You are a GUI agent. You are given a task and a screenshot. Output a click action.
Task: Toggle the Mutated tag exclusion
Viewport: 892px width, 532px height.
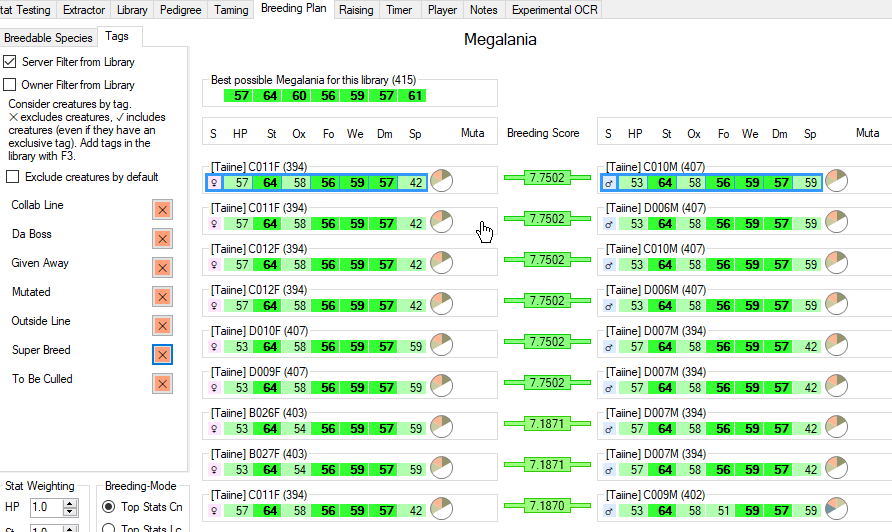(162, 296)
